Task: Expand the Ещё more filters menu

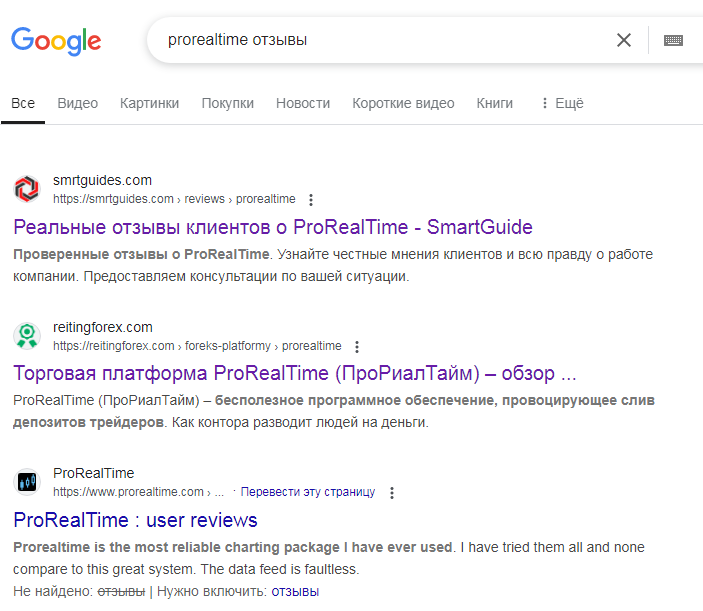Action: point(561,103)
